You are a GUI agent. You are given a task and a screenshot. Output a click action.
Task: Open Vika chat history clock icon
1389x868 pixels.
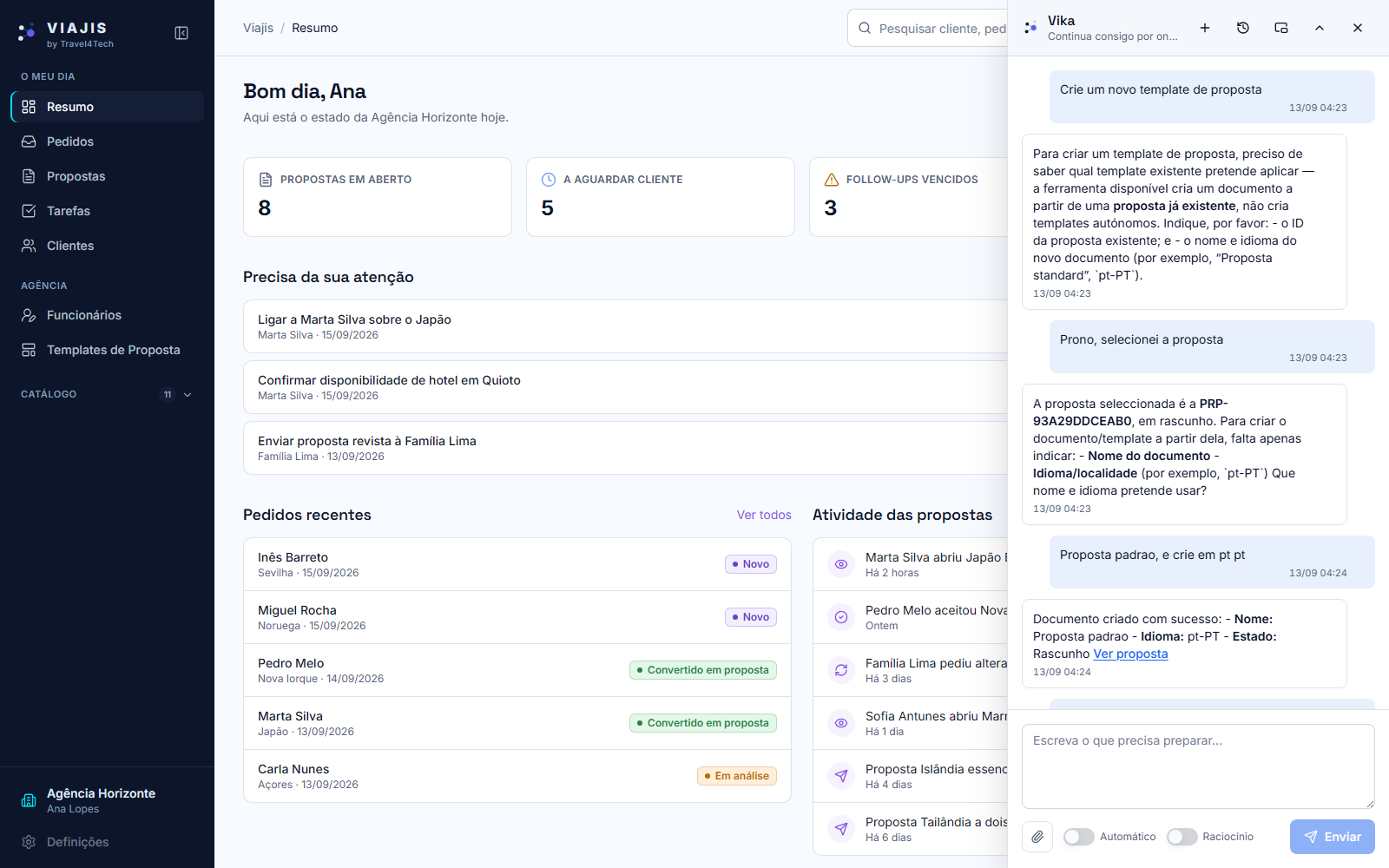1243,28
